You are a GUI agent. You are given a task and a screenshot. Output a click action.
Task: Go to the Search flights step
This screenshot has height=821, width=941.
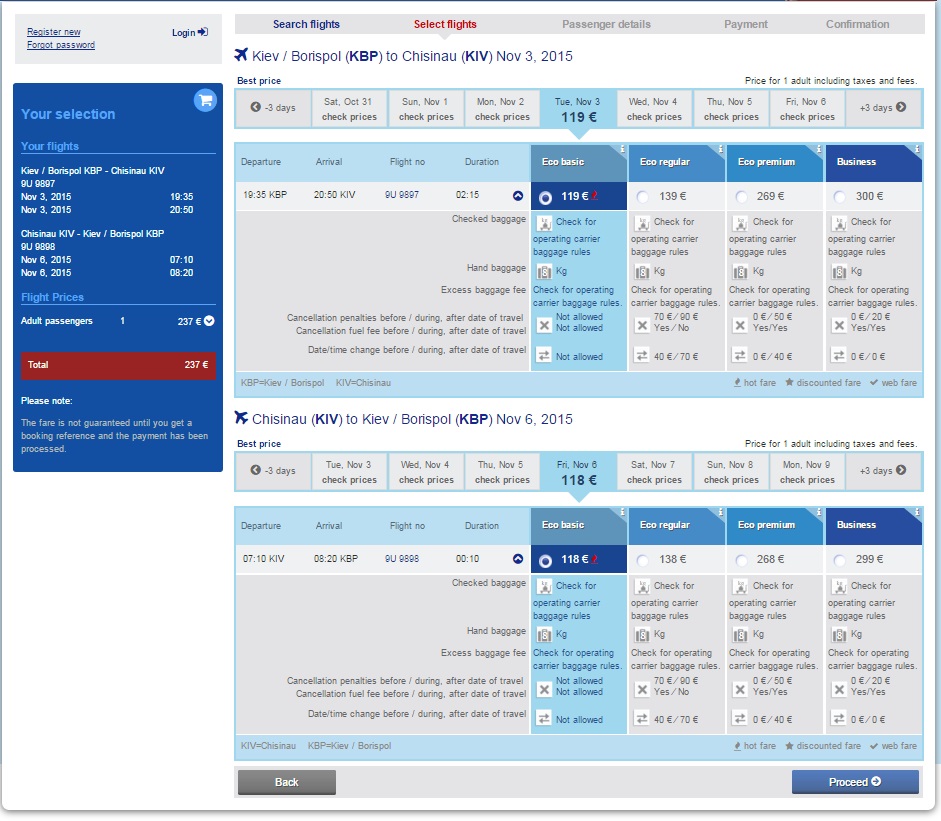(306, 24)
